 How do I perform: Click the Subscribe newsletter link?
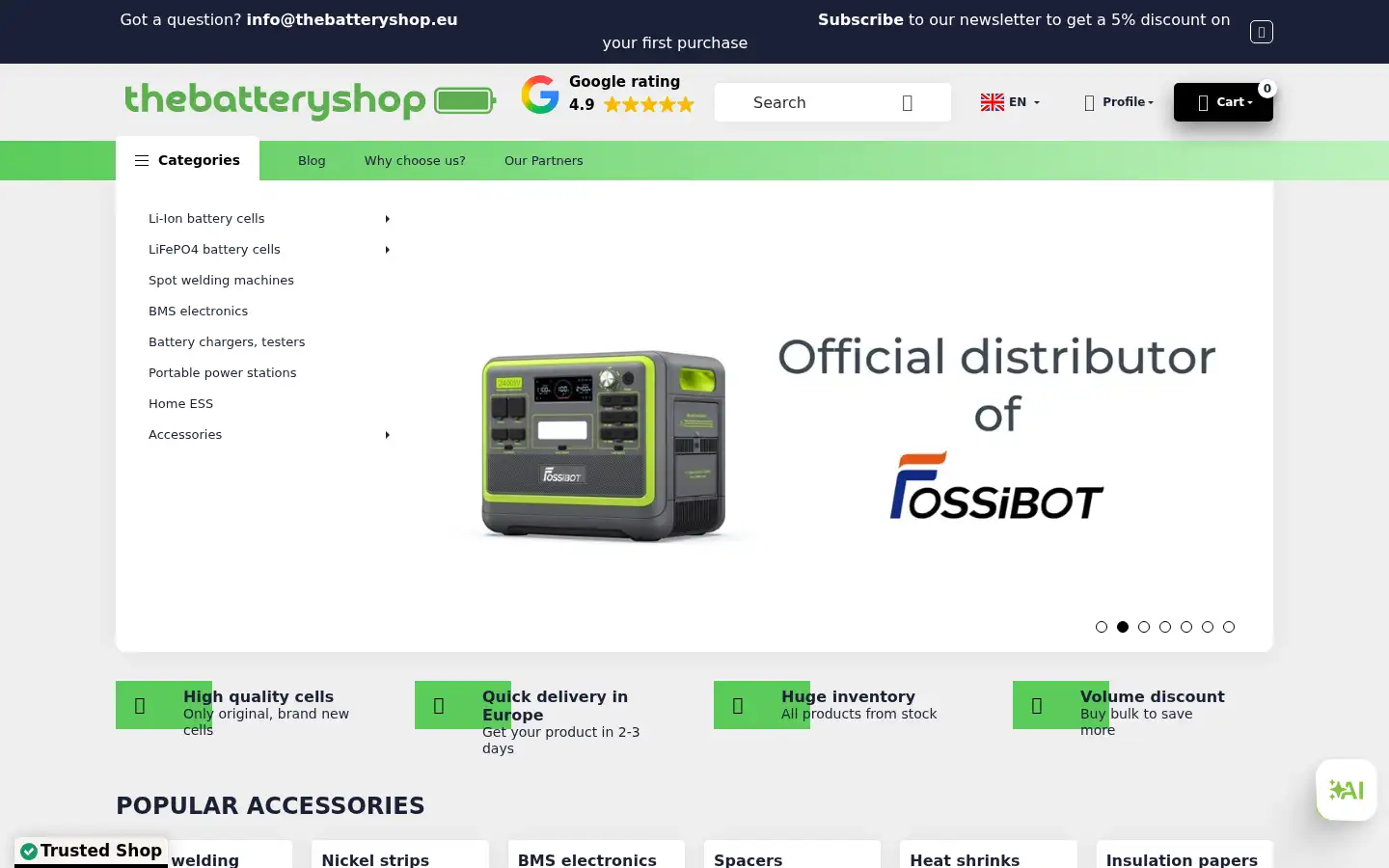[x=860, y=20]
